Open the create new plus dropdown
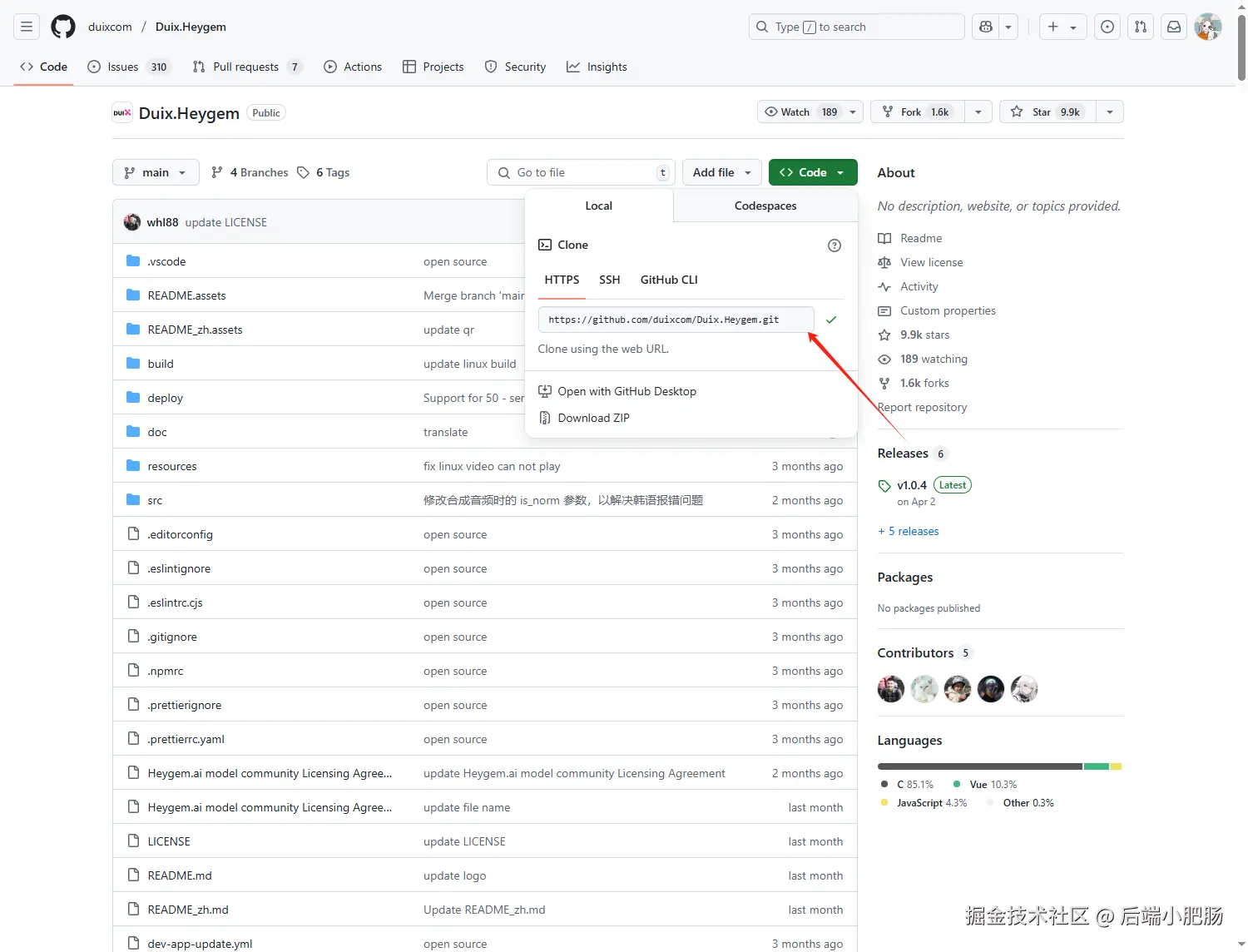Screen dimensions: 1248x952 (1062, 27)
